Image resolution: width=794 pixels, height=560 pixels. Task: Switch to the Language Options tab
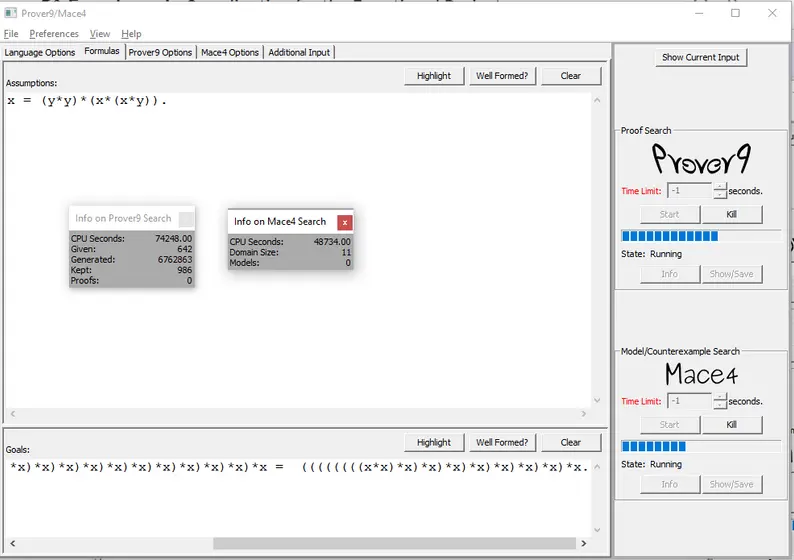point(40,52)
